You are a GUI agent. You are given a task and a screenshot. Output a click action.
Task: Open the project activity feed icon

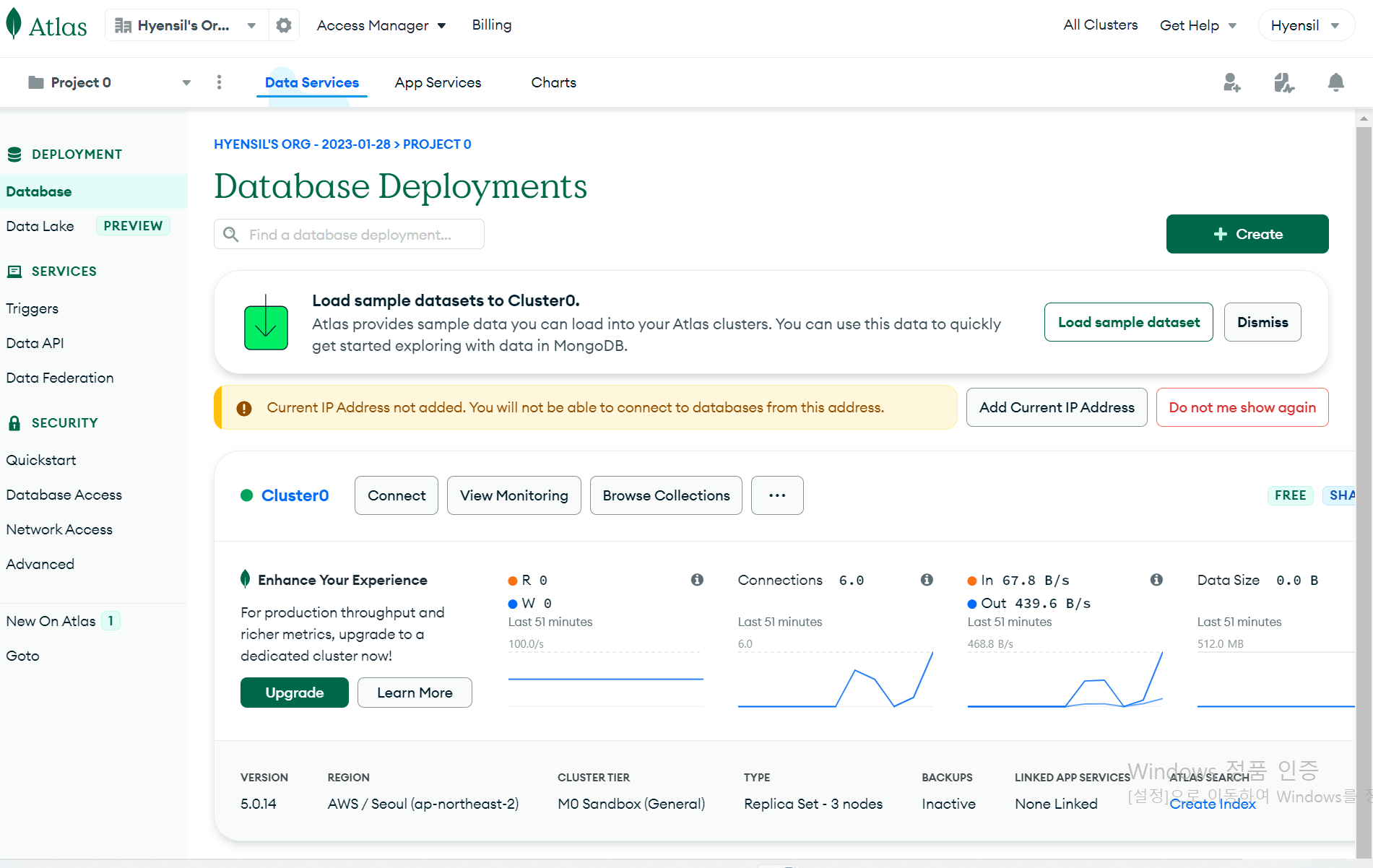tap(1284, 82)
